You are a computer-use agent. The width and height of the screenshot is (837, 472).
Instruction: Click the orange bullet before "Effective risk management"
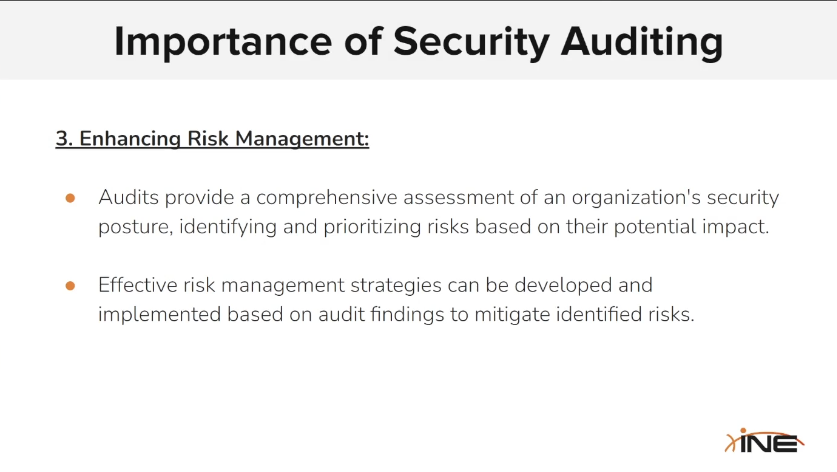point(71,286)
